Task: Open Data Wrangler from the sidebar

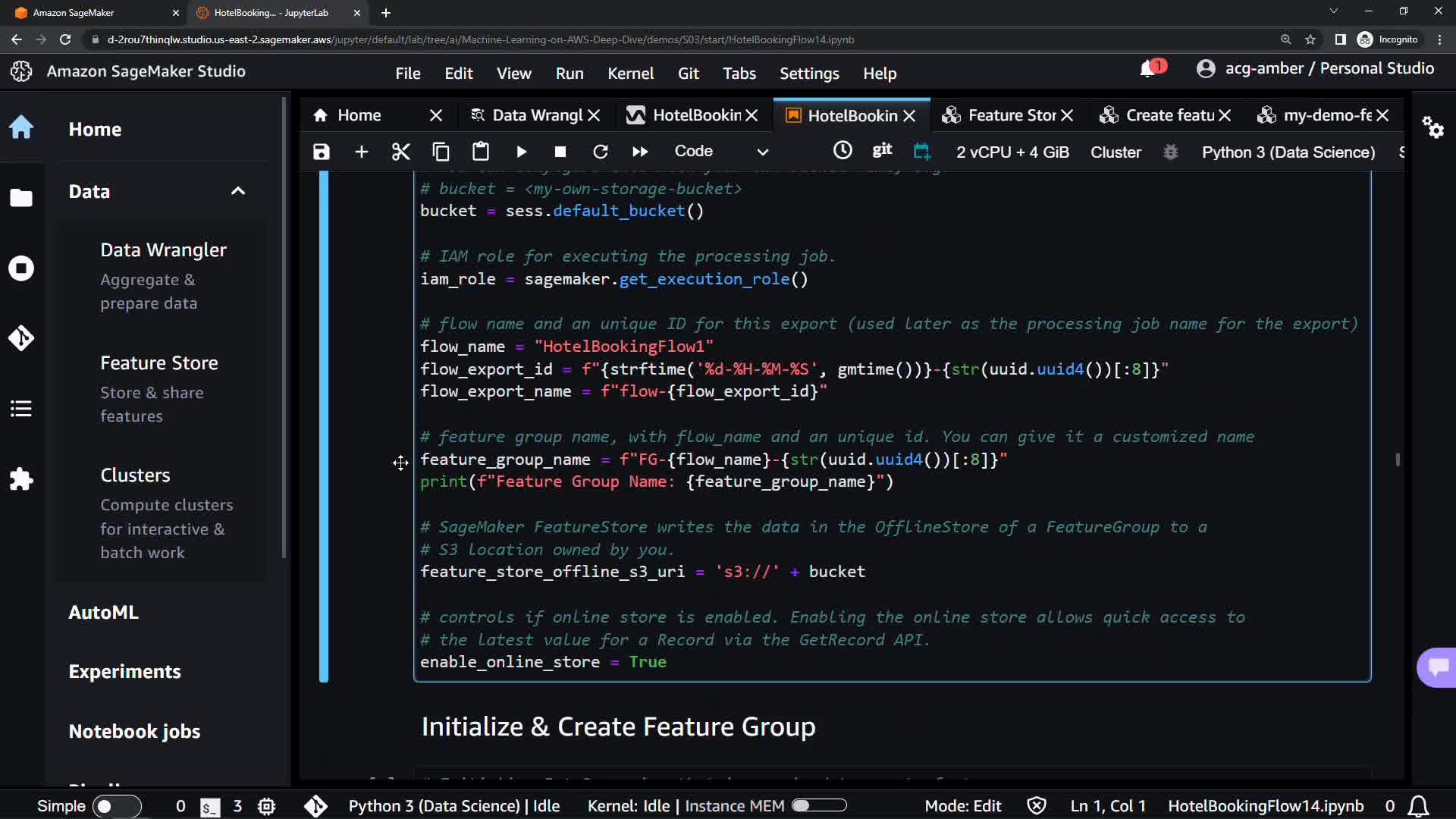Action: click(x=163, y=250)
